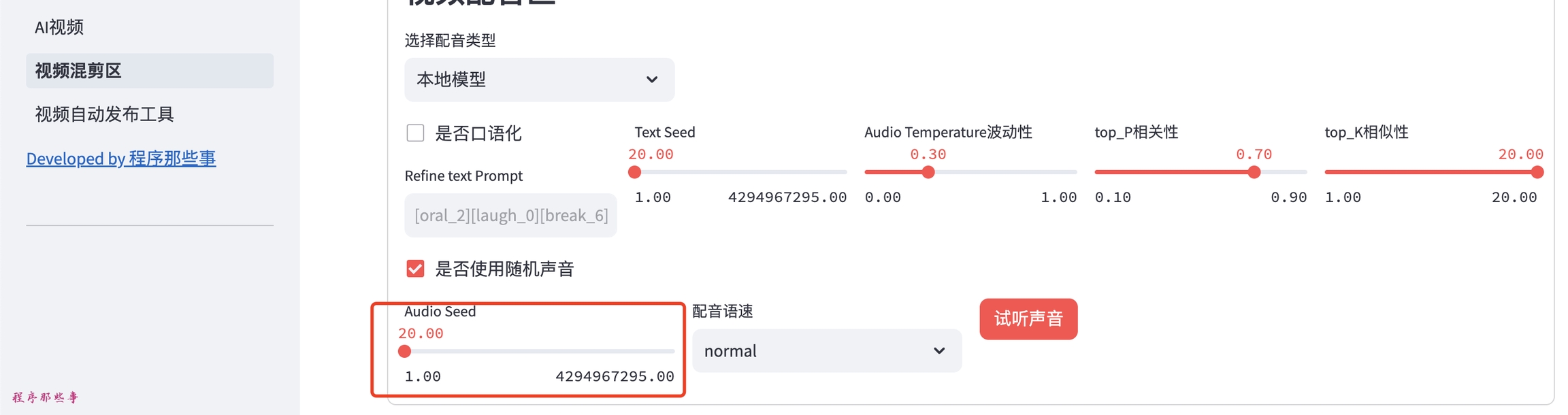This screenshot has height=415, width=1568.
Task: Click the Text Seed slider handle
Action: (x=634, y=172)
